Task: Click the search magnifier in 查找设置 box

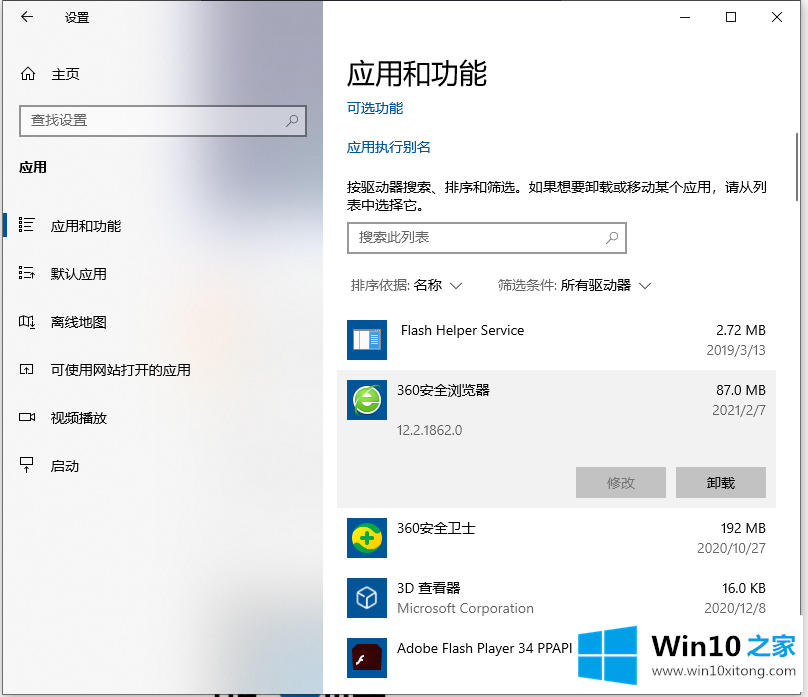Action: (292, 121)
